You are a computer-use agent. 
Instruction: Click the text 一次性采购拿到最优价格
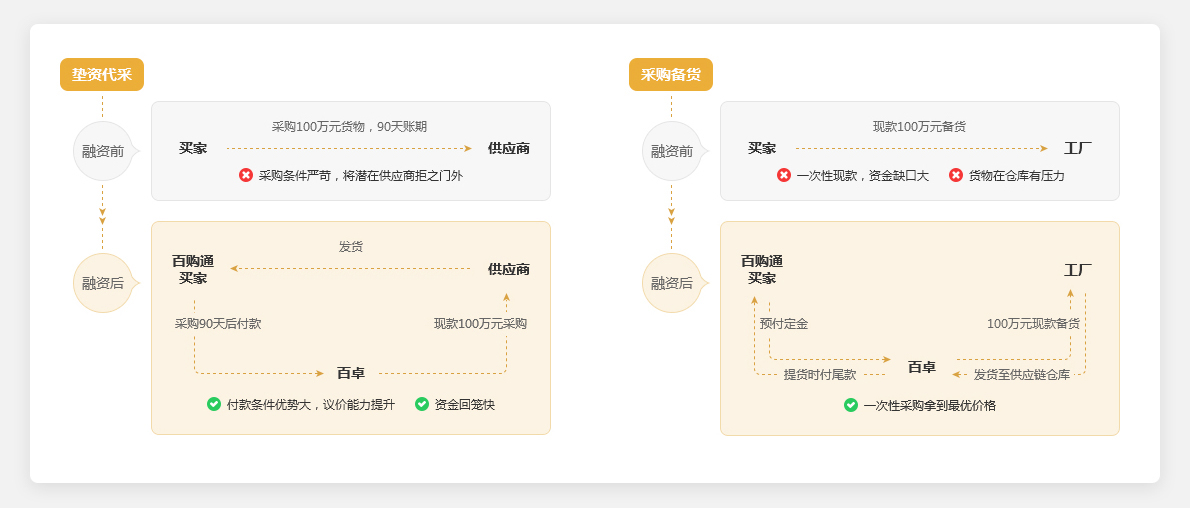click(930, 405)
